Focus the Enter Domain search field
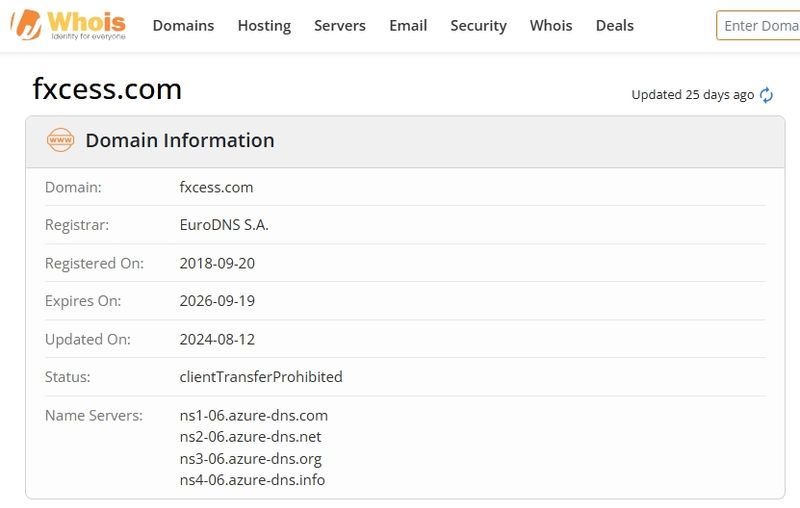The width and height of the screenshot is (800, 508). pyautogui.click(x=758, y=26)
